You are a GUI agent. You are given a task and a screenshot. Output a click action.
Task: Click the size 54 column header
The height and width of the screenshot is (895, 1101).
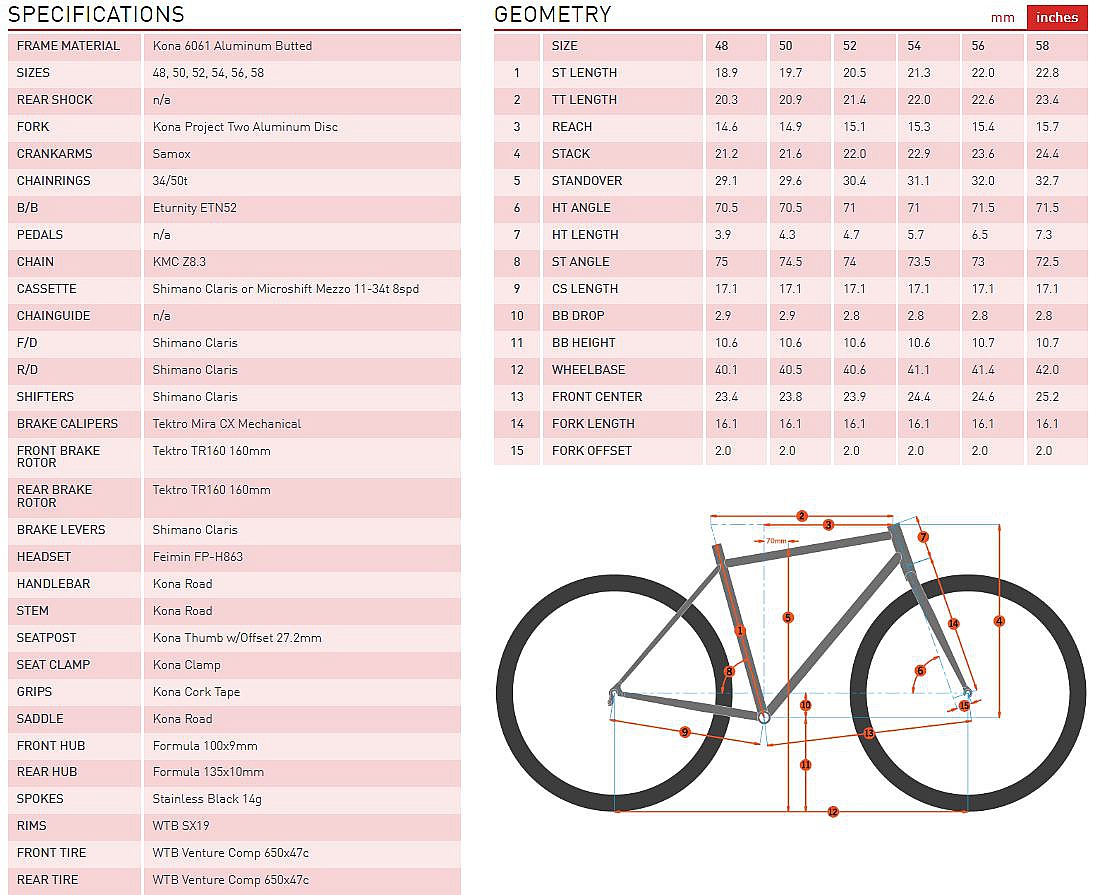(x=914, y=46)
